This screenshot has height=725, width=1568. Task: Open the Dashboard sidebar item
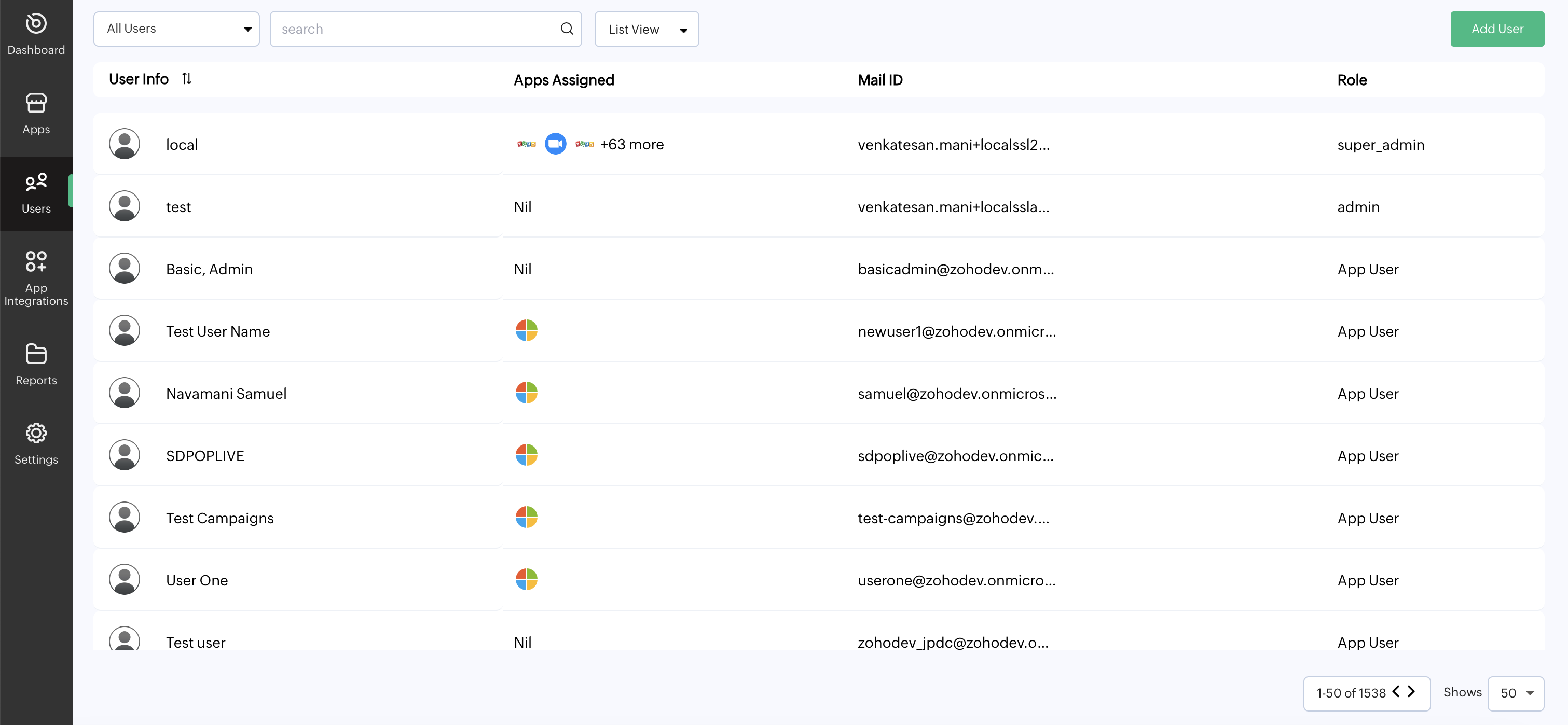point(36,34)
